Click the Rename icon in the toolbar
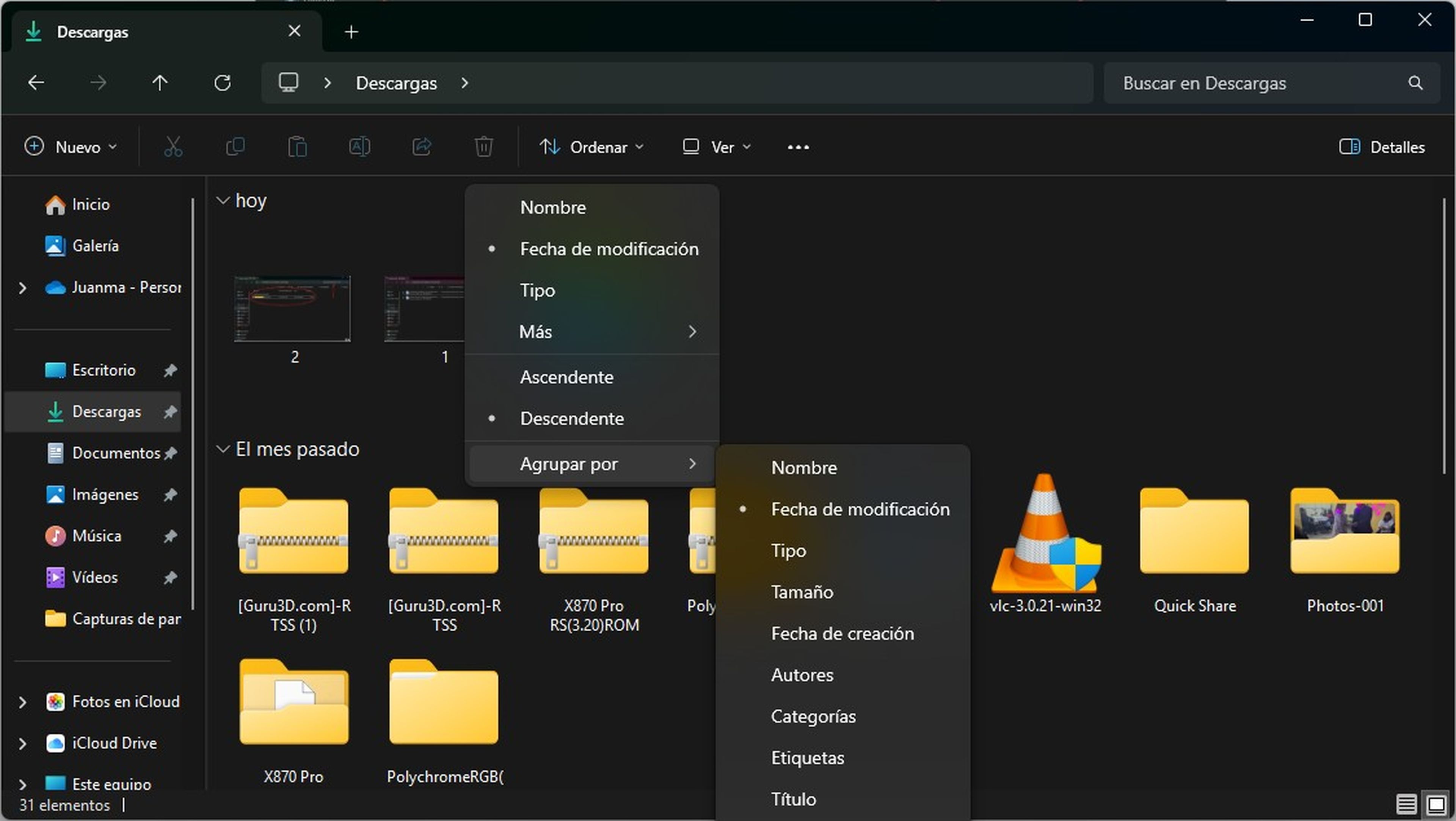 [x=359, y=146]
